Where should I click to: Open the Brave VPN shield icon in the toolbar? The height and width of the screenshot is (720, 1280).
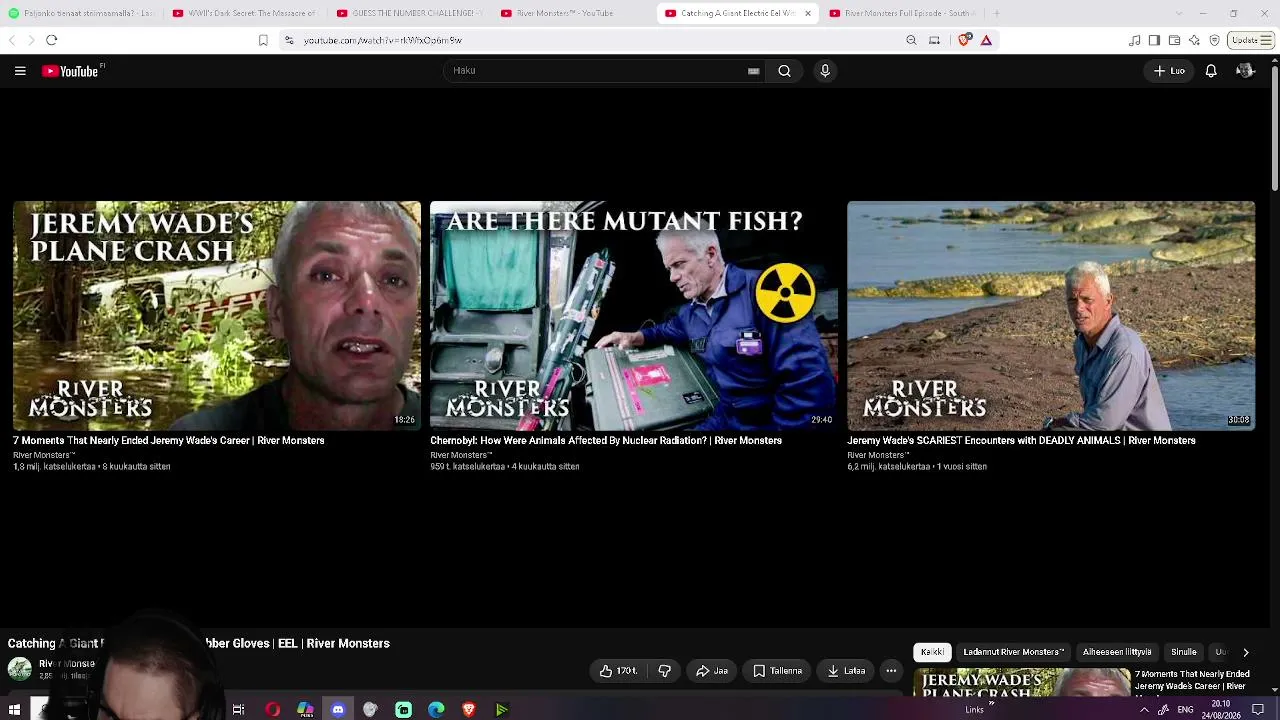pyautogui.click(x=1214, y=40)
